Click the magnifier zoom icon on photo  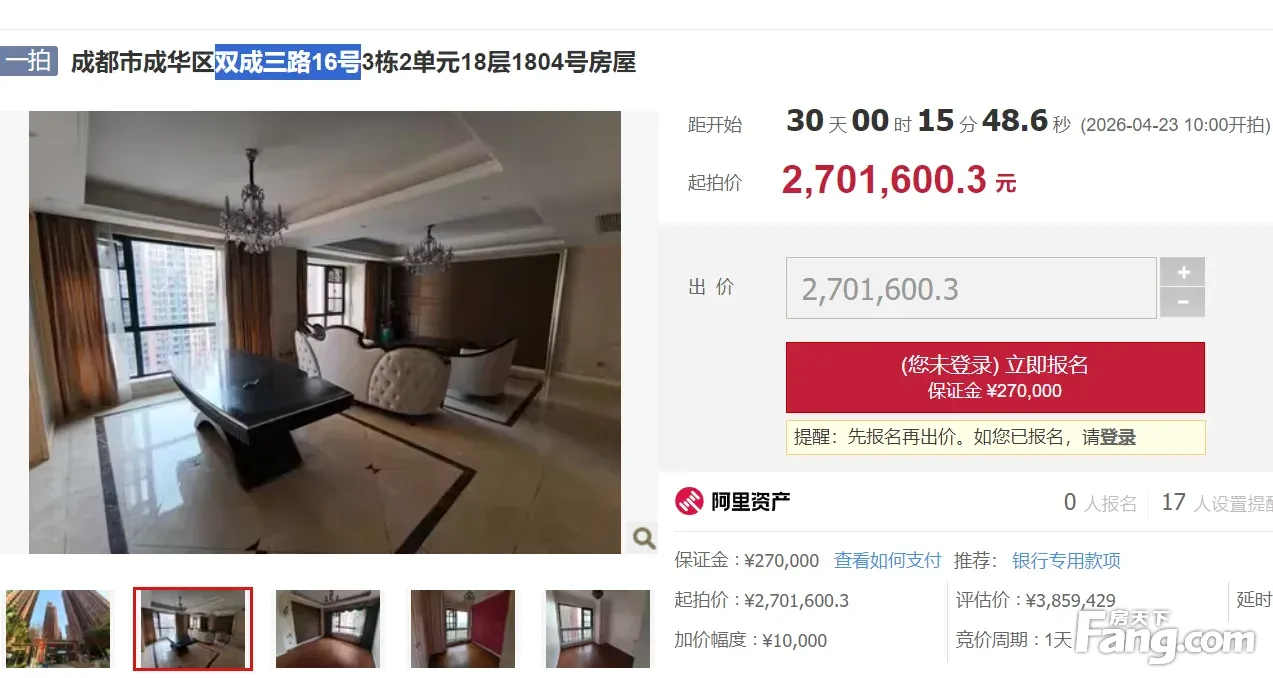(x=643, y=538)
